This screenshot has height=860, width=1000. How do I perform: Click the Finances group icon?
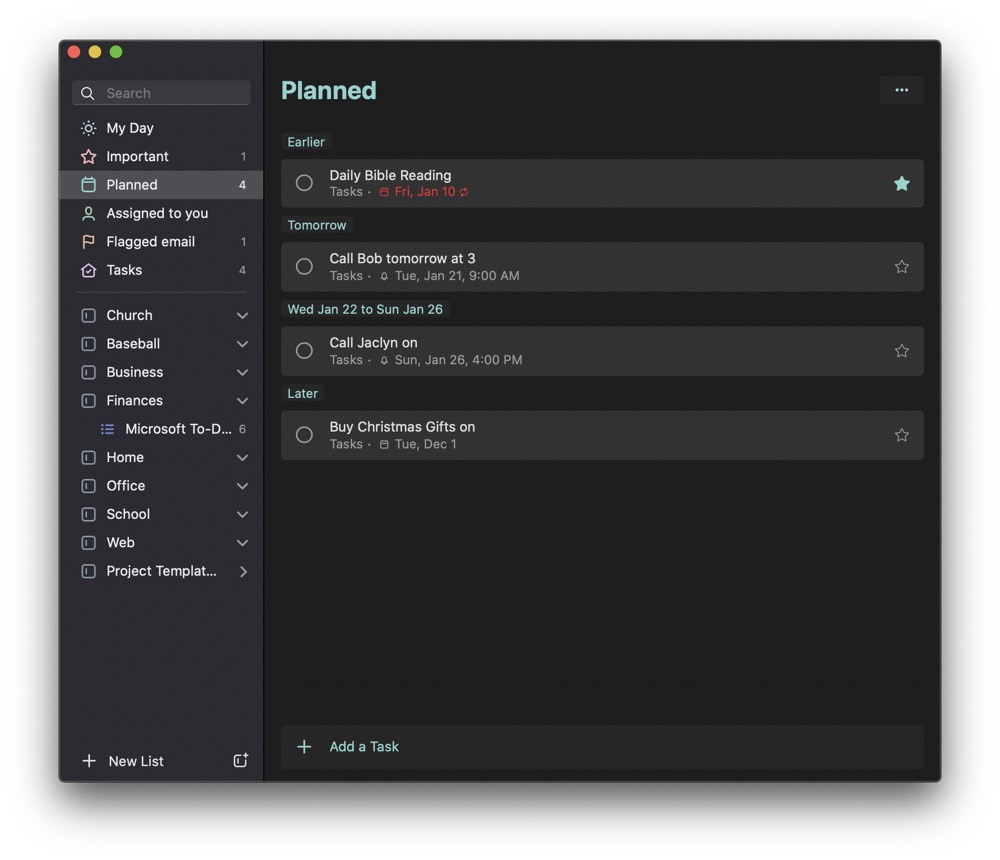tap(89, 401)
